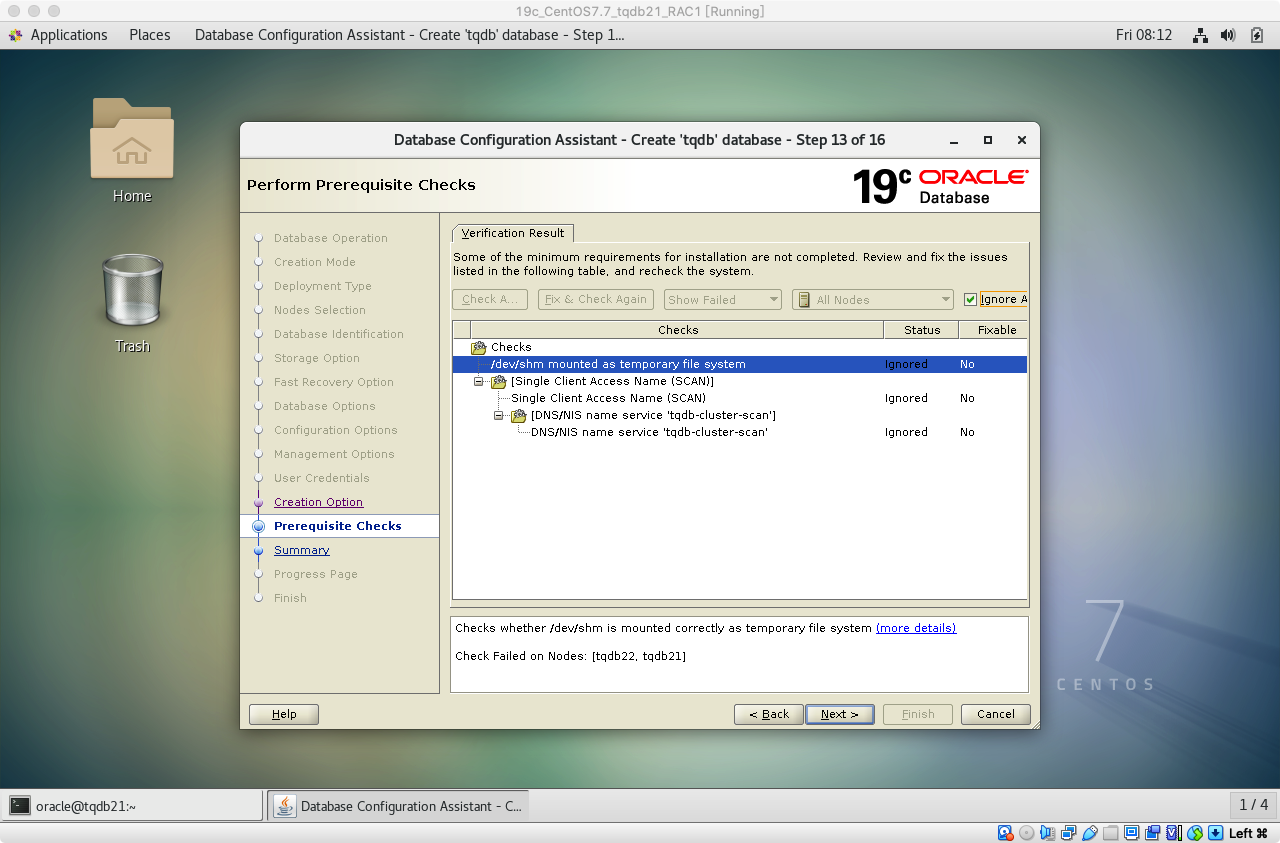Screen dimensions: 1280x843
Task: Click the Fixable column header
Action: [993, 330]
